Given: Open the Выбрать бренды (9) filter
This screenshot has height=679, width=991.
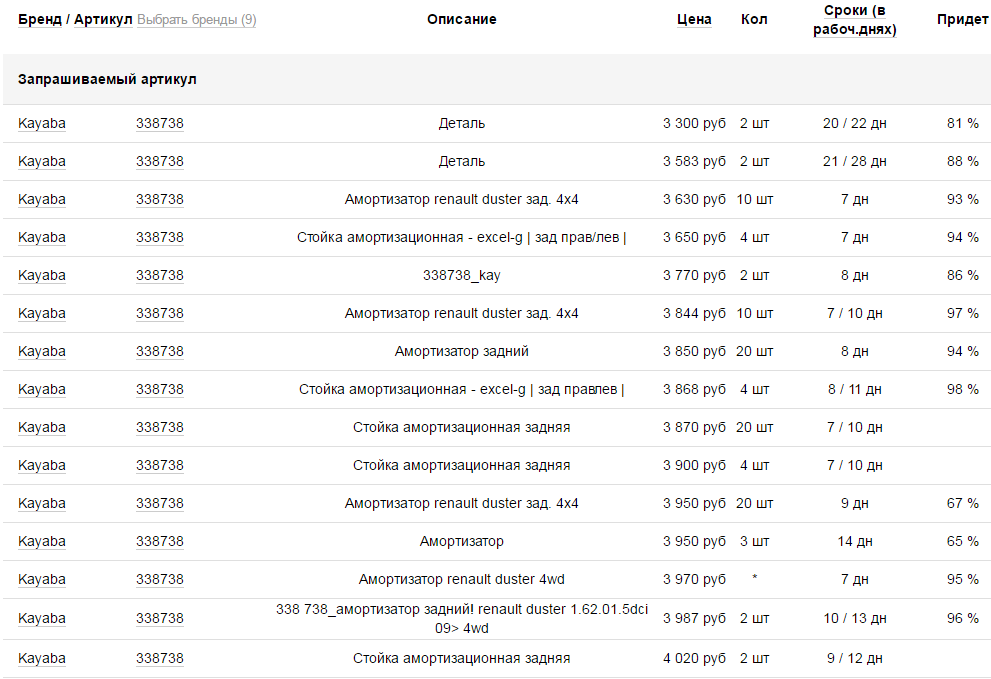Looking at the screenshot, I should [197, 20].
